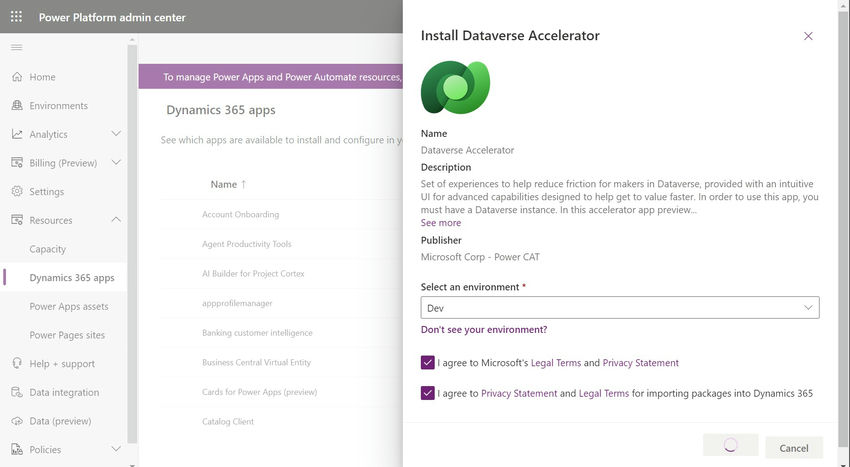Screen dimensions: 850x467
Task: Click the Cancel button
Action: (x=794, y=448)
